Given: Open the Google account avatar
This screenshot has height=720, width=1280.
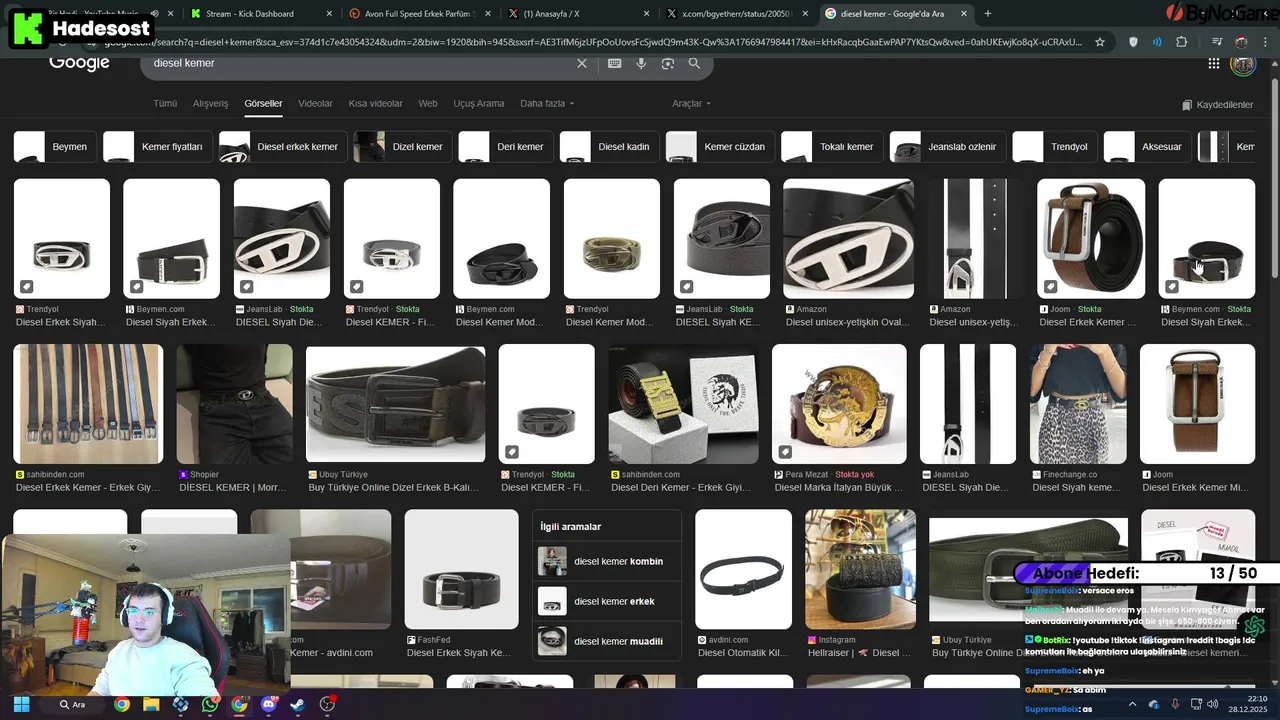Looking at the screenshot, I should click(x=1242, y=64).
